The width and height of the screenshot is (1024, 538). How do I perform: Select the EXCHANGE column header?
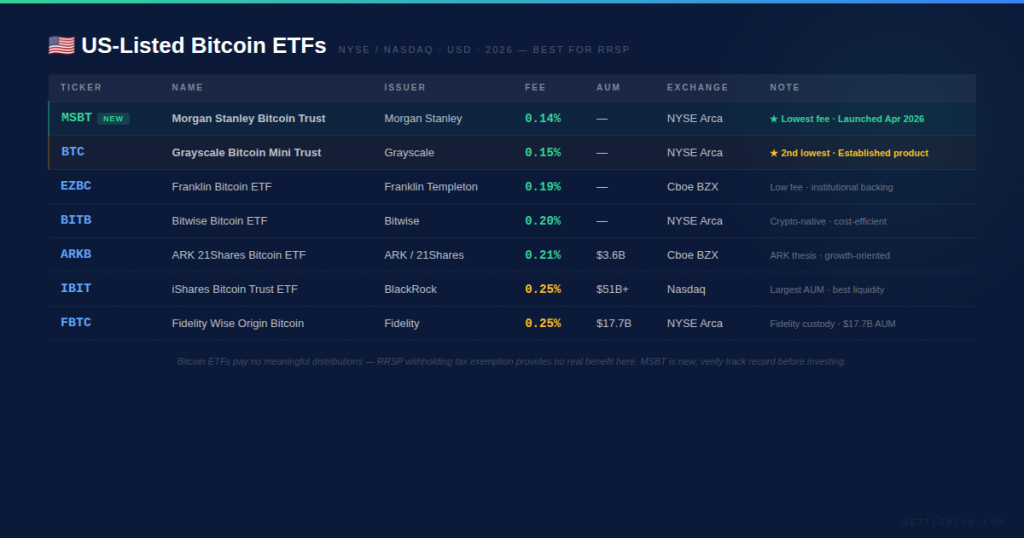pyautogui.click(x=697, y=87)
